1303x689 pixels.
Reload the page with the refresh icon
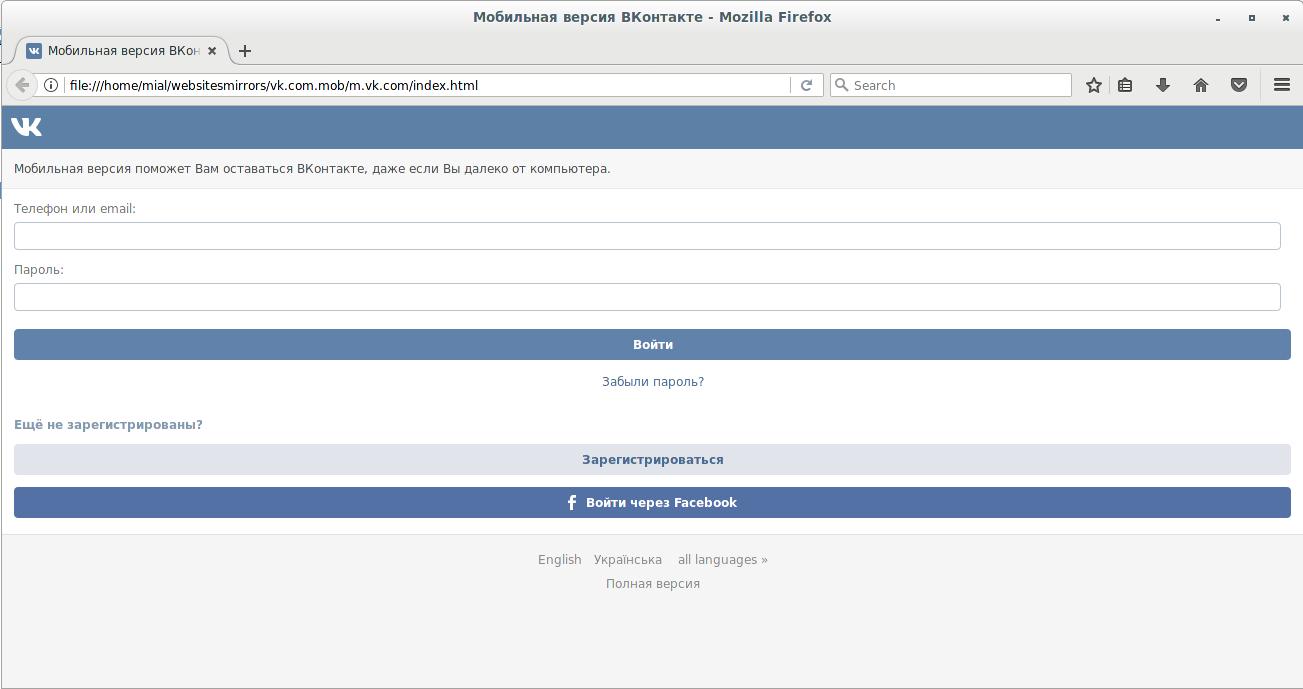click(x=806, y=85)
